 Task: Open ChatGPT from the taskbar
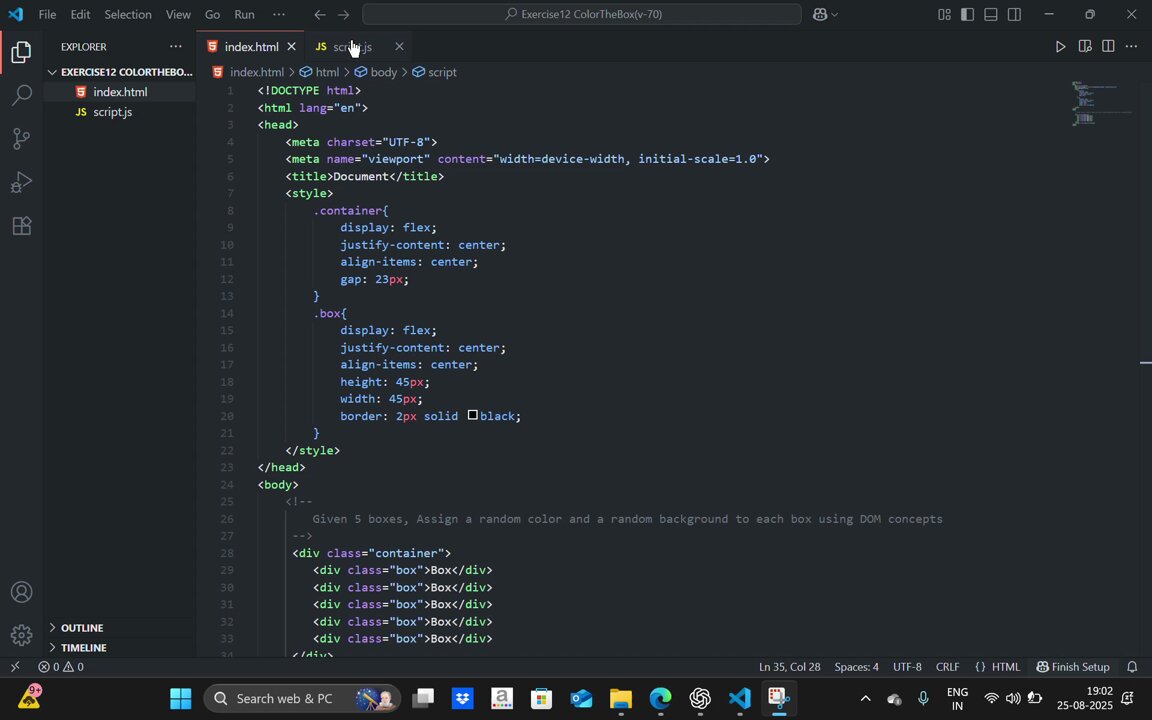[x=699, y=698]
